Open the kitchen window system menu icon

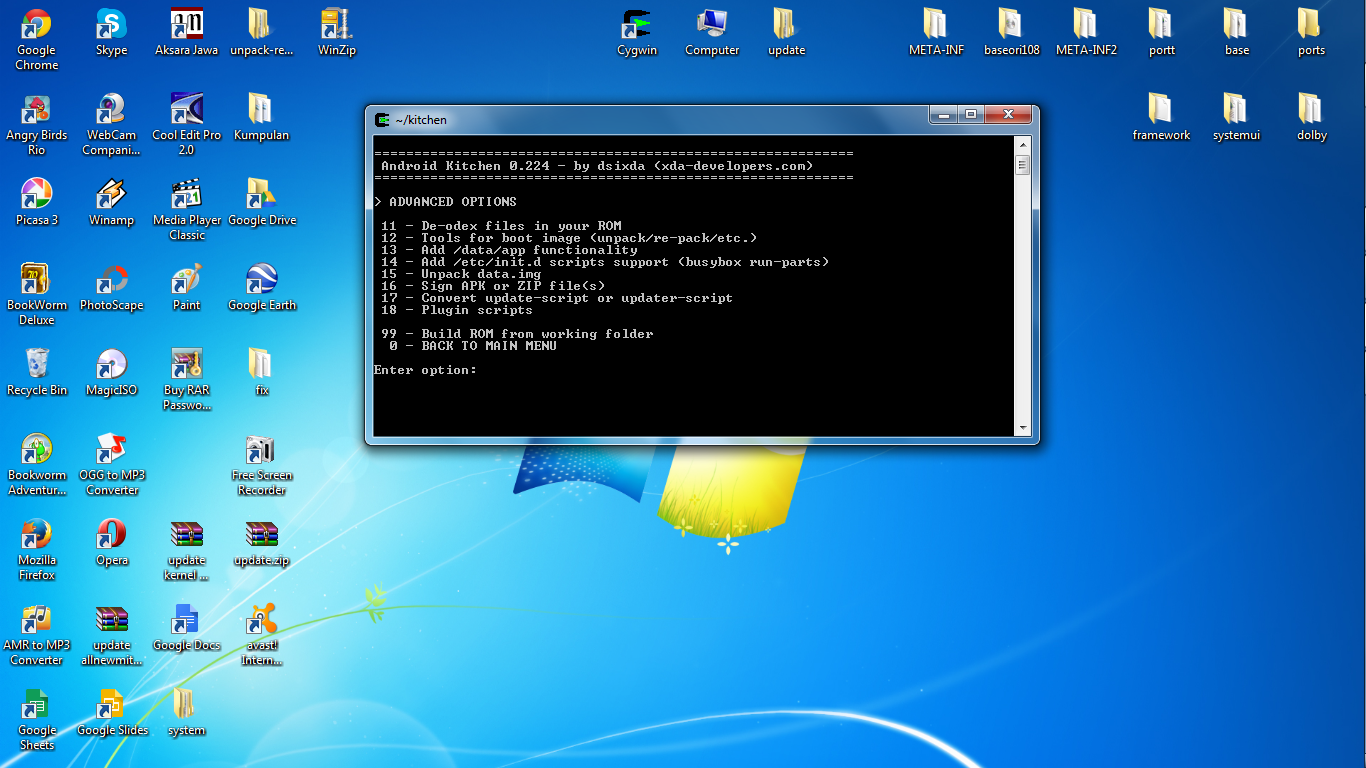[x=381, y=119]
